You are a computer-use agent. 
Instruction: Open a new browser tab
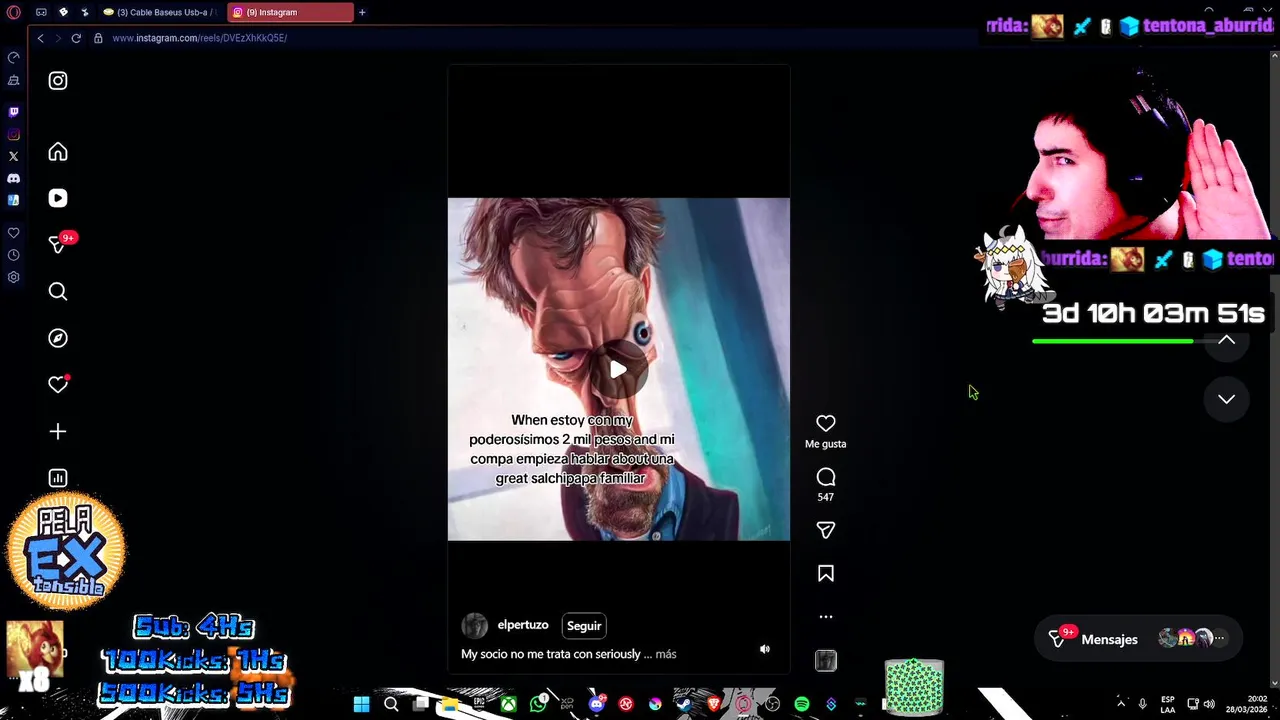click(x=362, y=12)
